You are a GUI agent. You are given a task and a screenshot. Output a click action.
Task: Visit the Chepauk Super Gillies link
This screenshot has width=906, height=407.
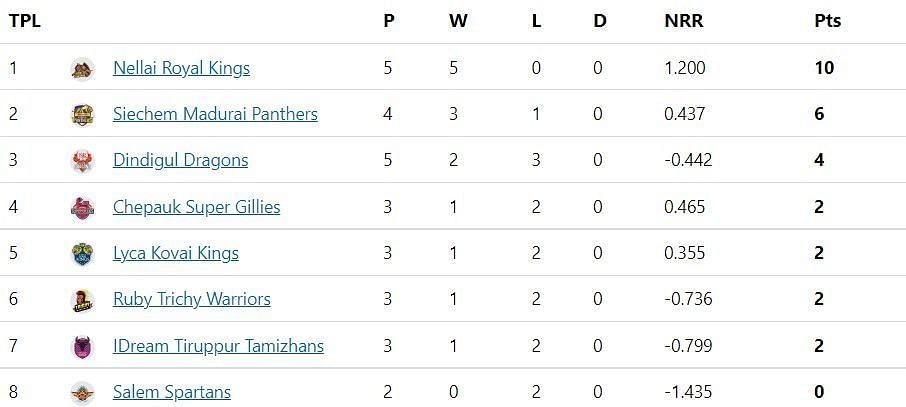click(x=196, y=207)
